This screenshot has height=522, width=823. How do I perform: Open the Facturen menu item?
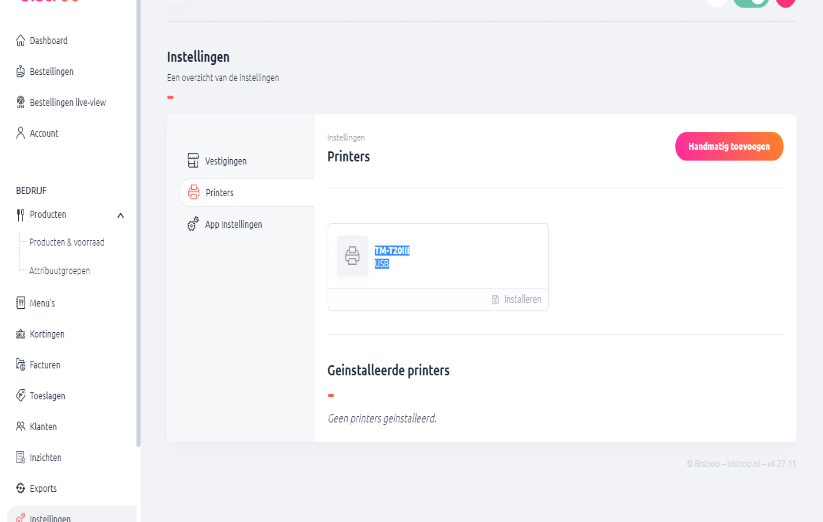coord(45,365)
